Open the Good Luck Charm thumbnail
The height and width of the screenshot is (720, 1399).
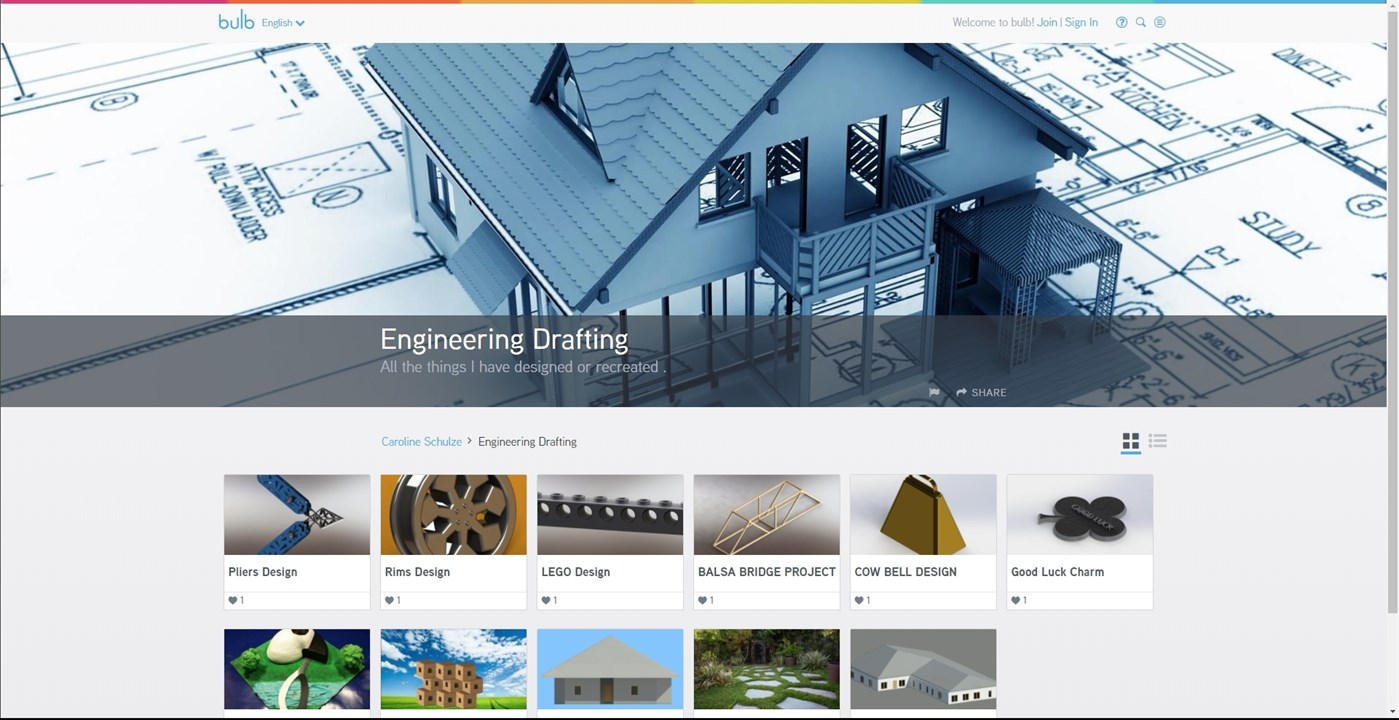click(x=1079, y=515)
